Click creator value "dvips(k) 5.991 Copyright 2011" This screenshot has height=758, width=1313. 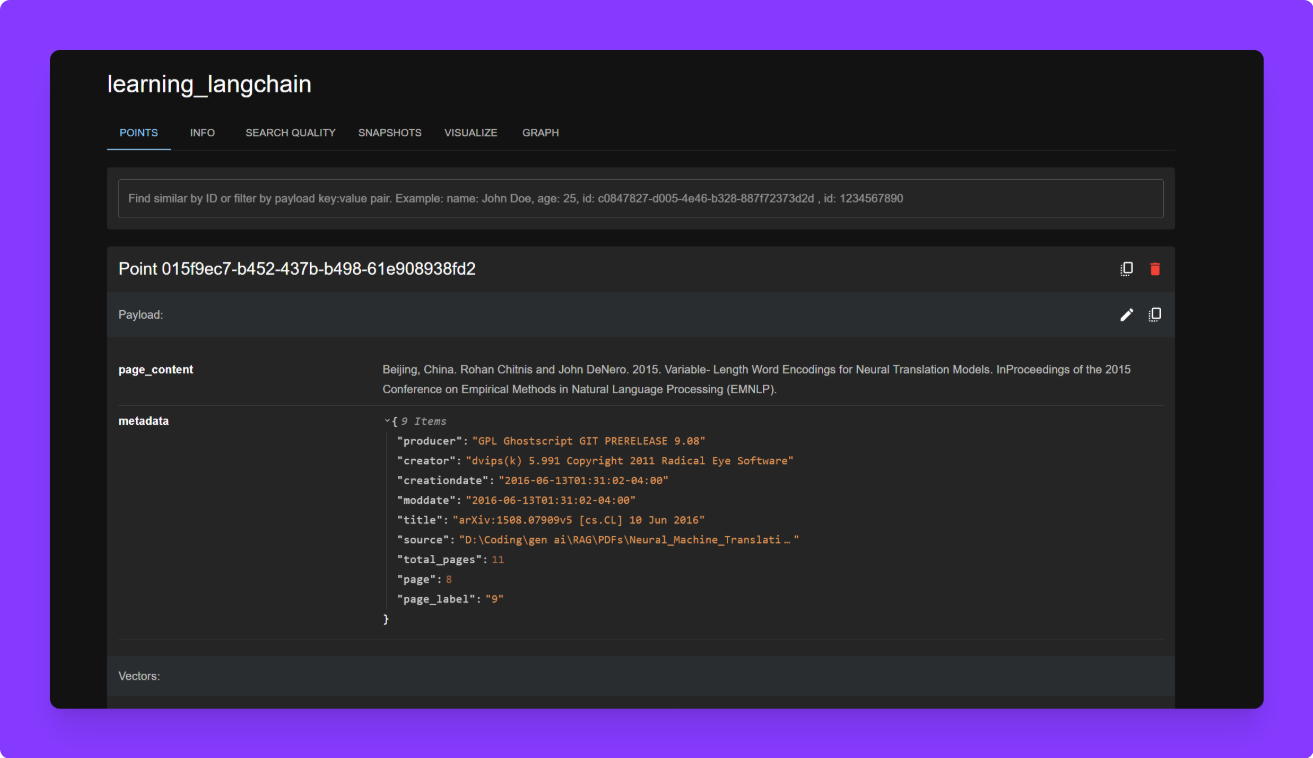point(630,461)
